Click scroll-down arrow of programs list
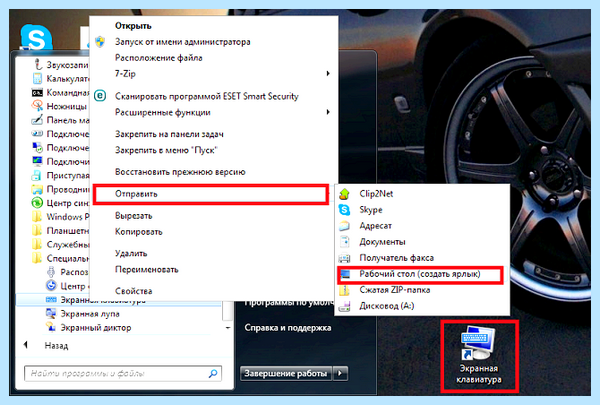This screenshot has height=405, width=600. tap(228, 328)
